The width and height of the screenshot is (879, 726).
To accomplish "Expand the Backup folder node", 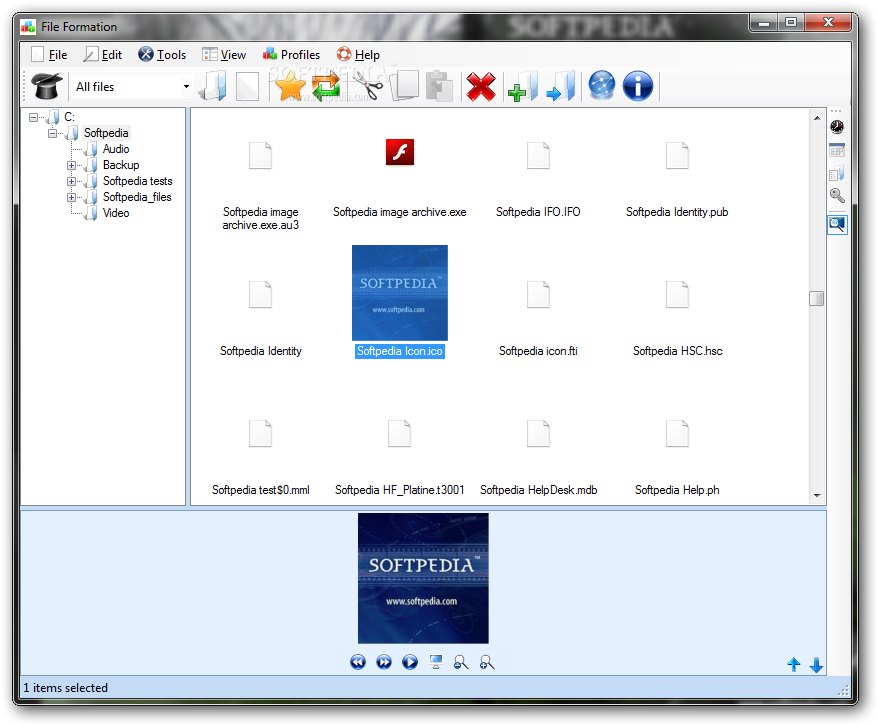I will 71,165.
